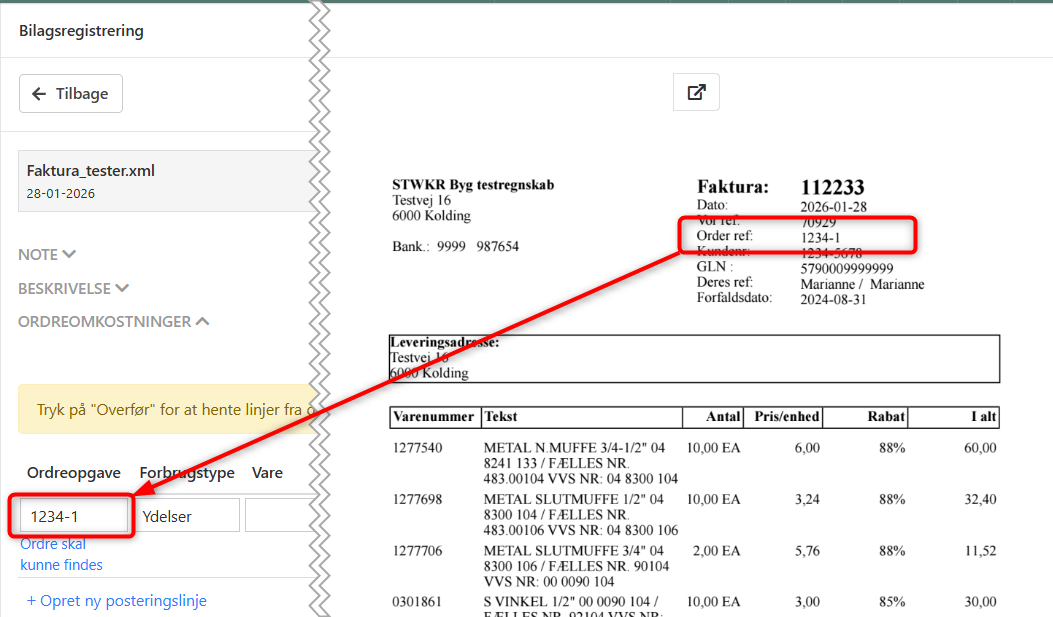Viewport: 1053px width, 617px height.
Task: Open invoice preview in new window
Action: 696,92
